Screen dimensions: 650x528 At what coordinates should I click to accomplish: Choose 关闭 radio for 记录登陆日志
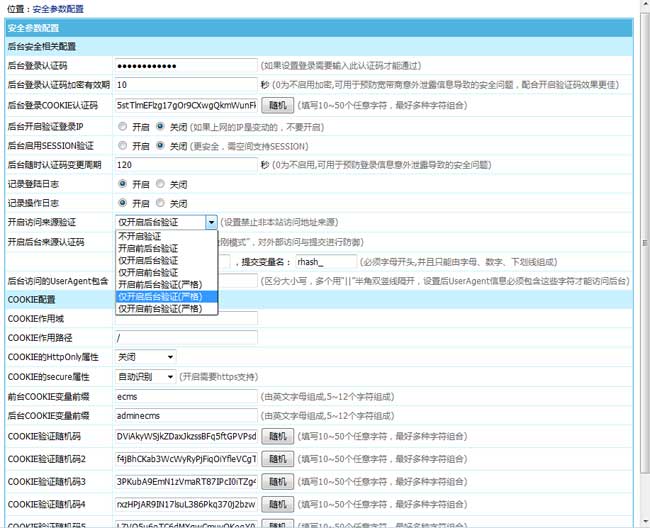[160, 184]
